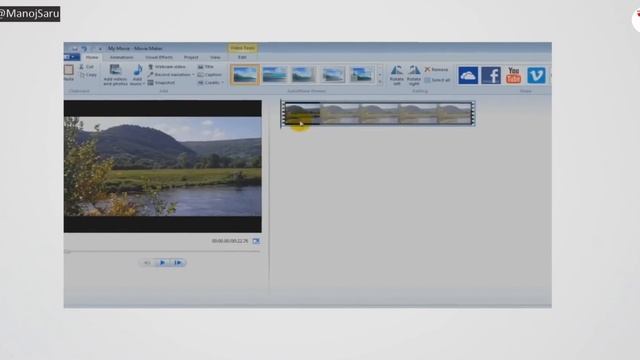The height and width of the screenshot is (360, 640).
Task: Click Select all in the Editing group
Action: point(437,80)
